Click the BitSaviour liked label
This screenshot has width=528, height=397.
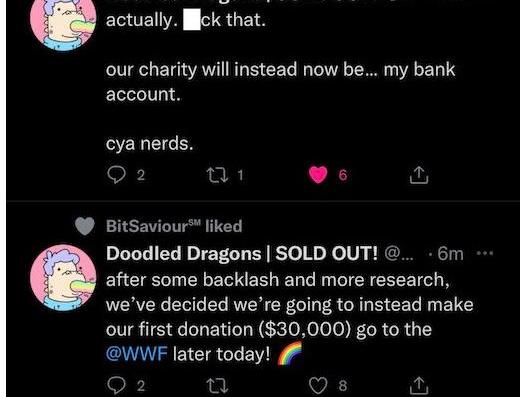(174, 226)
